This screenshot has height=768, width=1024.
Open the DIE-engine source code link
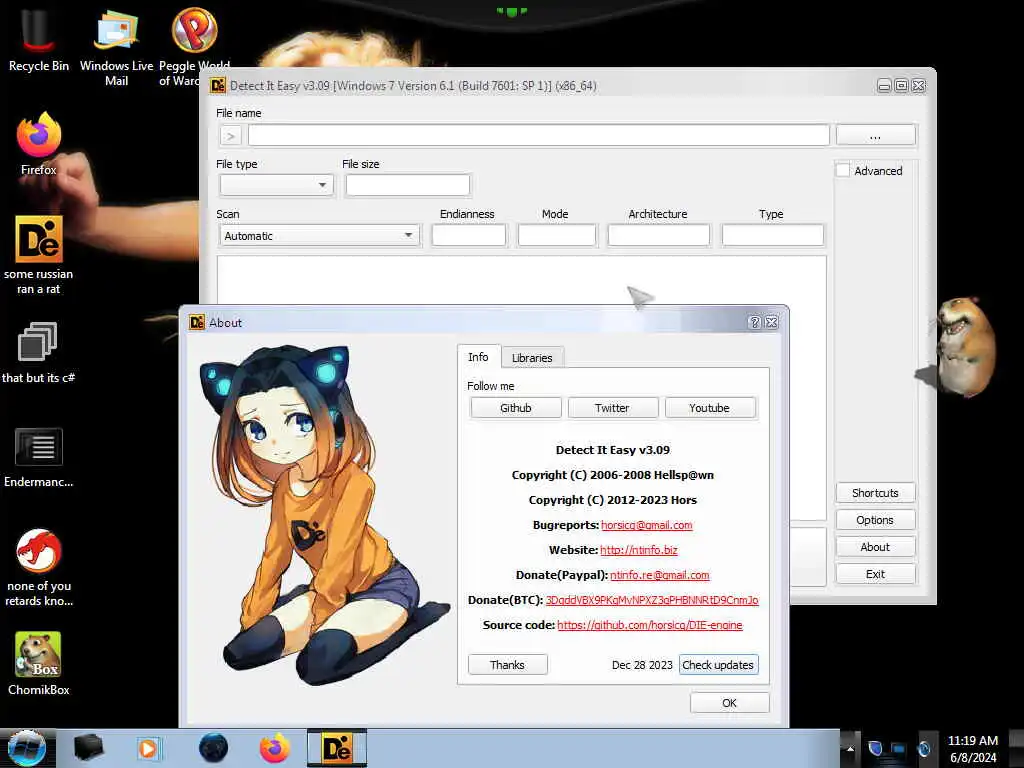(650, 625)
